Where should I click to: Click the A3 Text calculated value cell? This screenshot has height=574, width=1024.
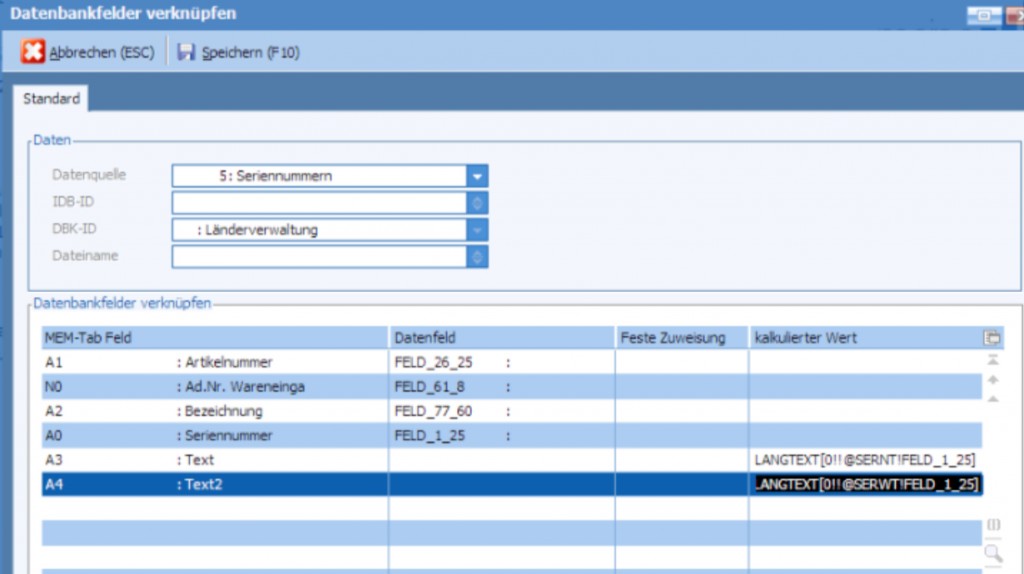866,460
